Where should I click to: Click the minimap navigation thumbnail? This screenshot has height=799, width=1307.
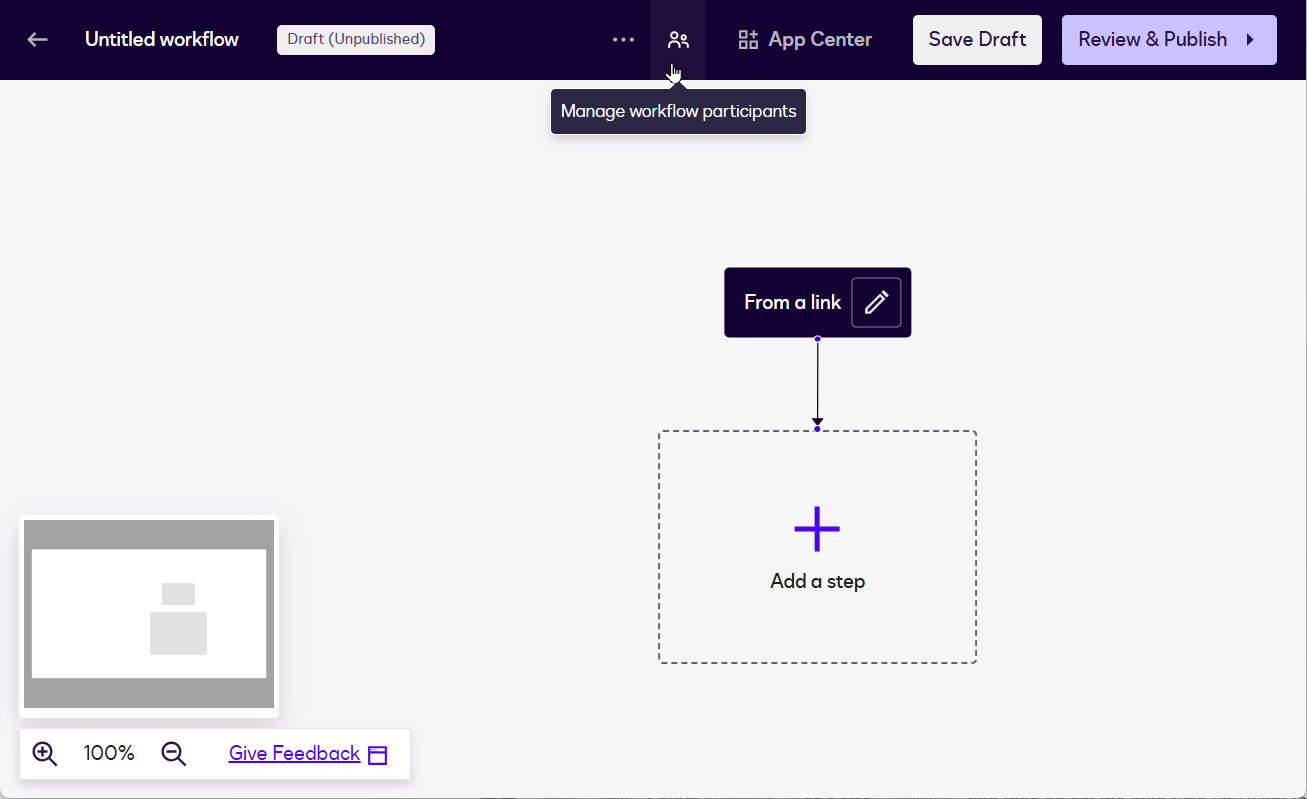click(148, 615)
